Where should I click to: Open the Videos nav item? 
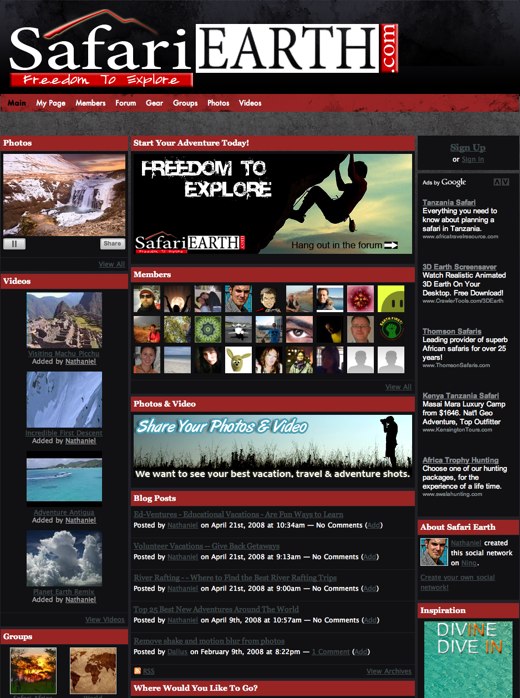(x=250, y=103)
